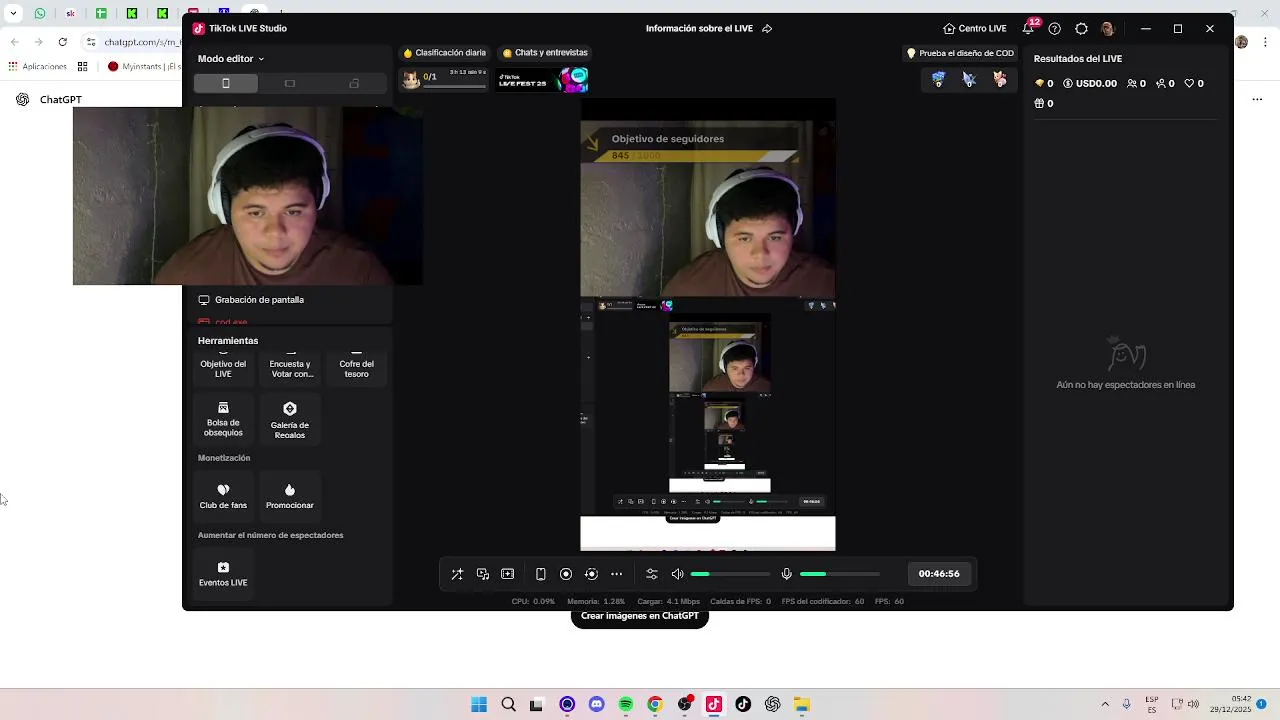
Task: Click the gift box count in Resultados
Action: click(1044, 103)
